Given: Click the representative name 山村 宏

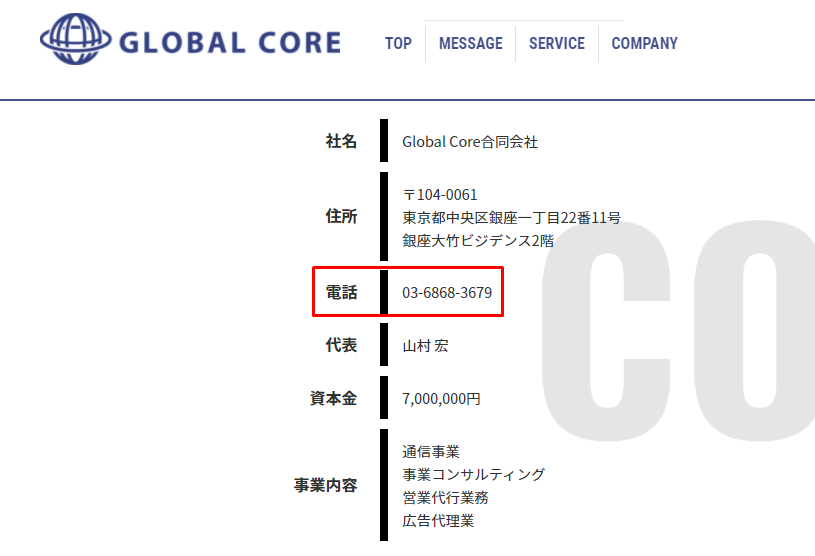Looking at the screenshot, I should 425,346.
